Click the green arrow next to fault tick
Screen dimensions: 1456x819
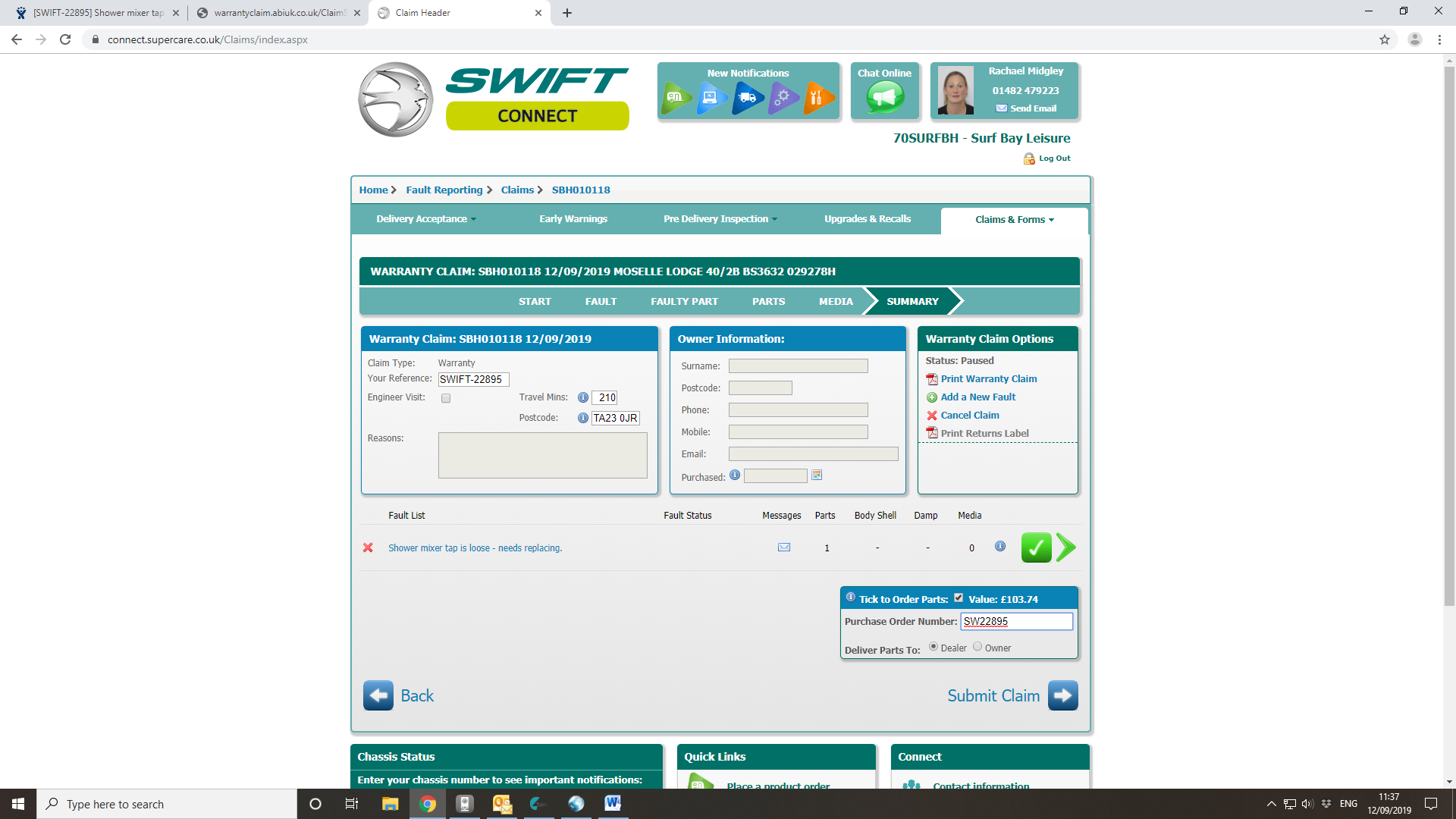click(1065, 548)
